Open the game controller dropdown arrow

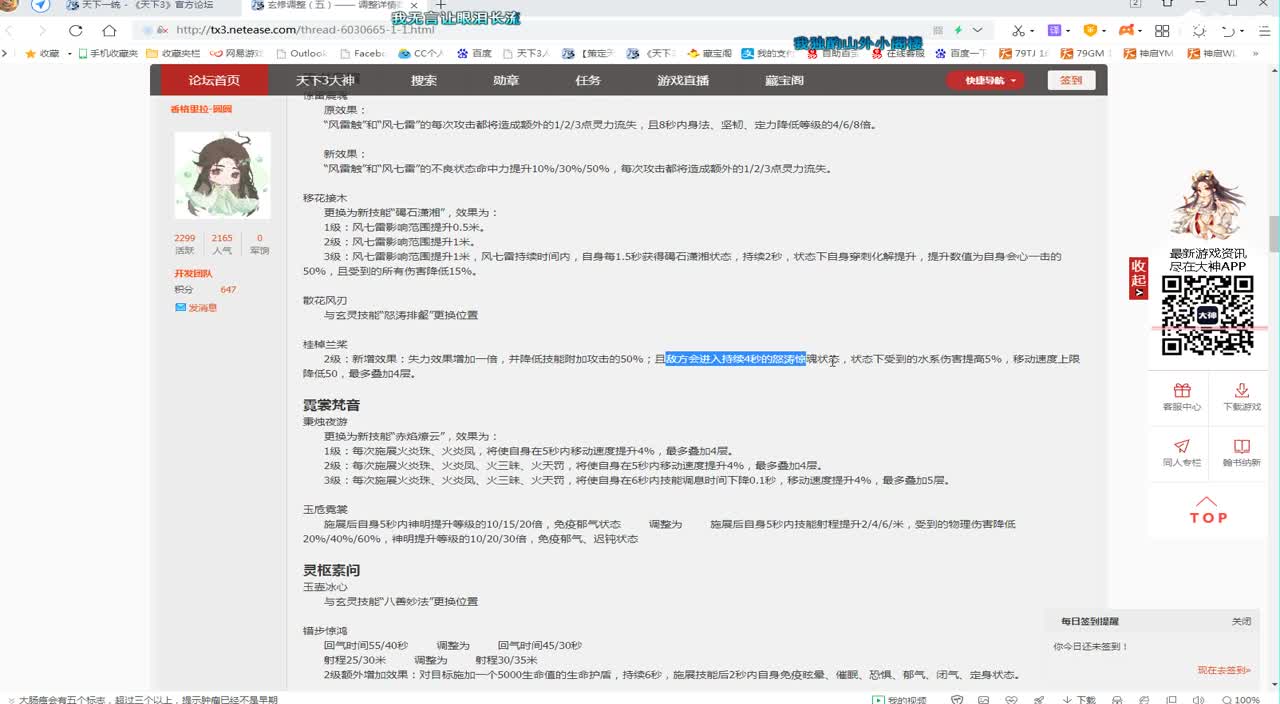(x=1141, y=30)
